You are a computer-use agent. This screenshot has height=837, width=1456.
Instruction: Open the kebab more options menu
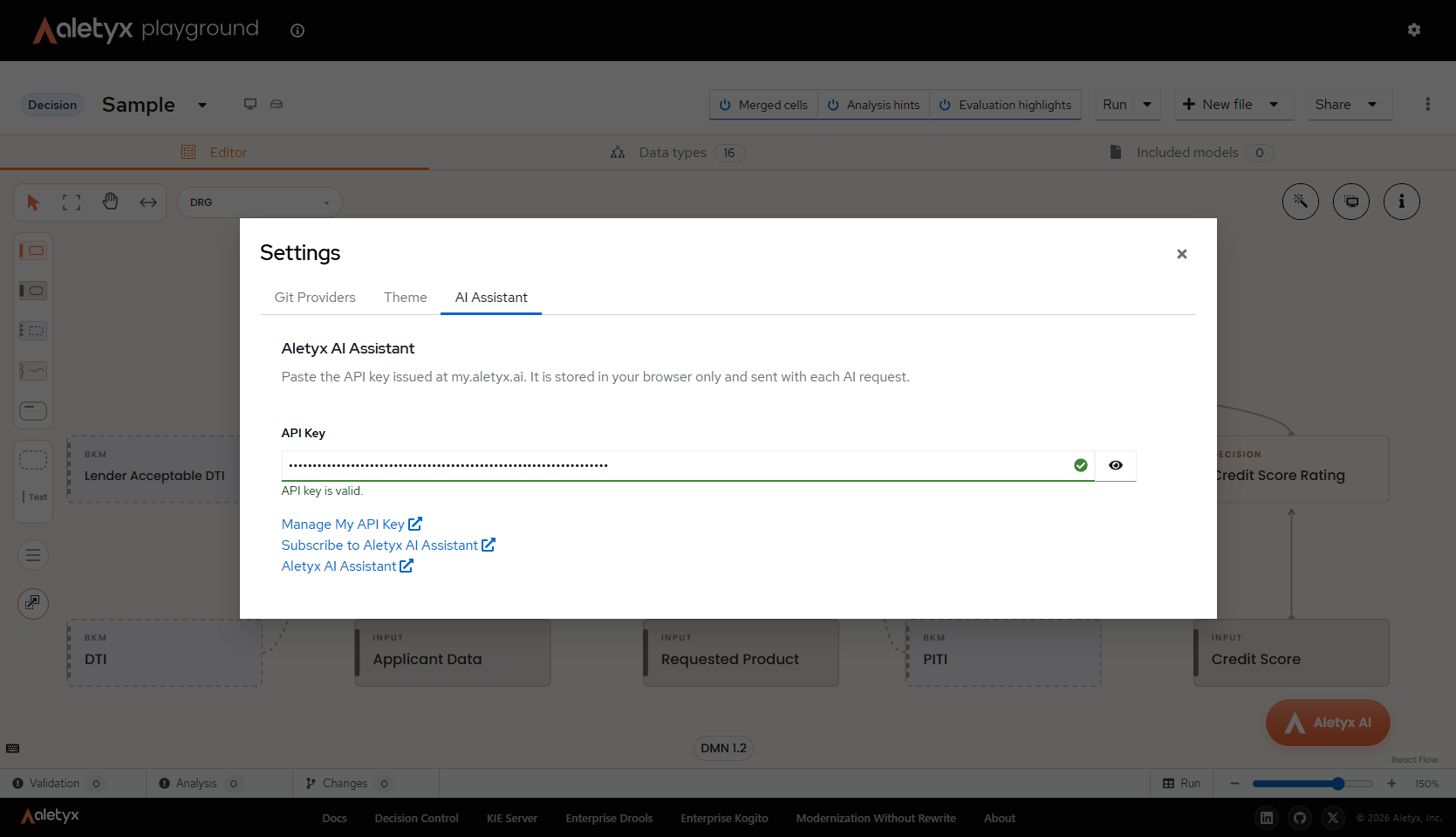click(x=1428, y=104)
